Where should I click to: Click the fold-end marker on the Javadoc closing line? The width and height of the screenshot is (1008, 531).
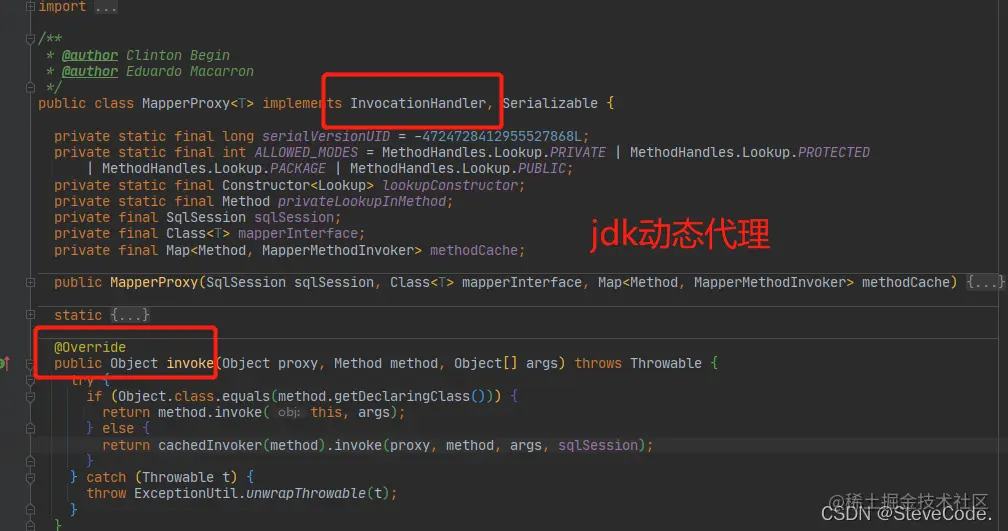30,87
